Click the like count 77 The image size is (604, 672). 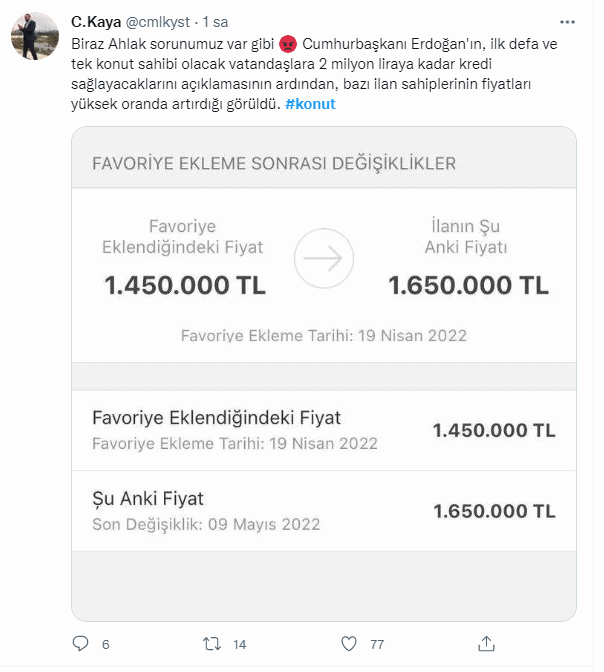point(377,644)
